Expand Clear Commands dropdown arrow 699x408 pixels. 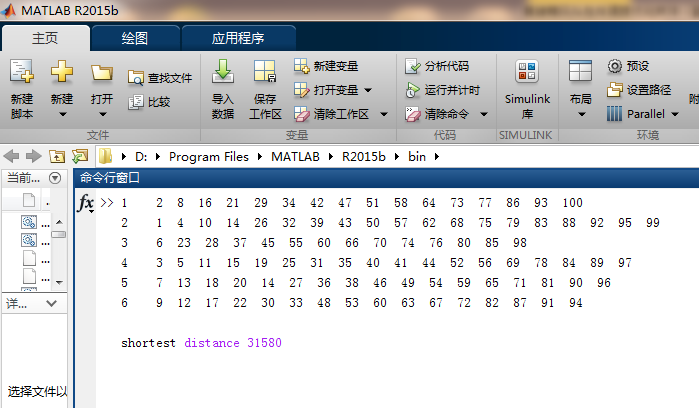click(484, 115)
